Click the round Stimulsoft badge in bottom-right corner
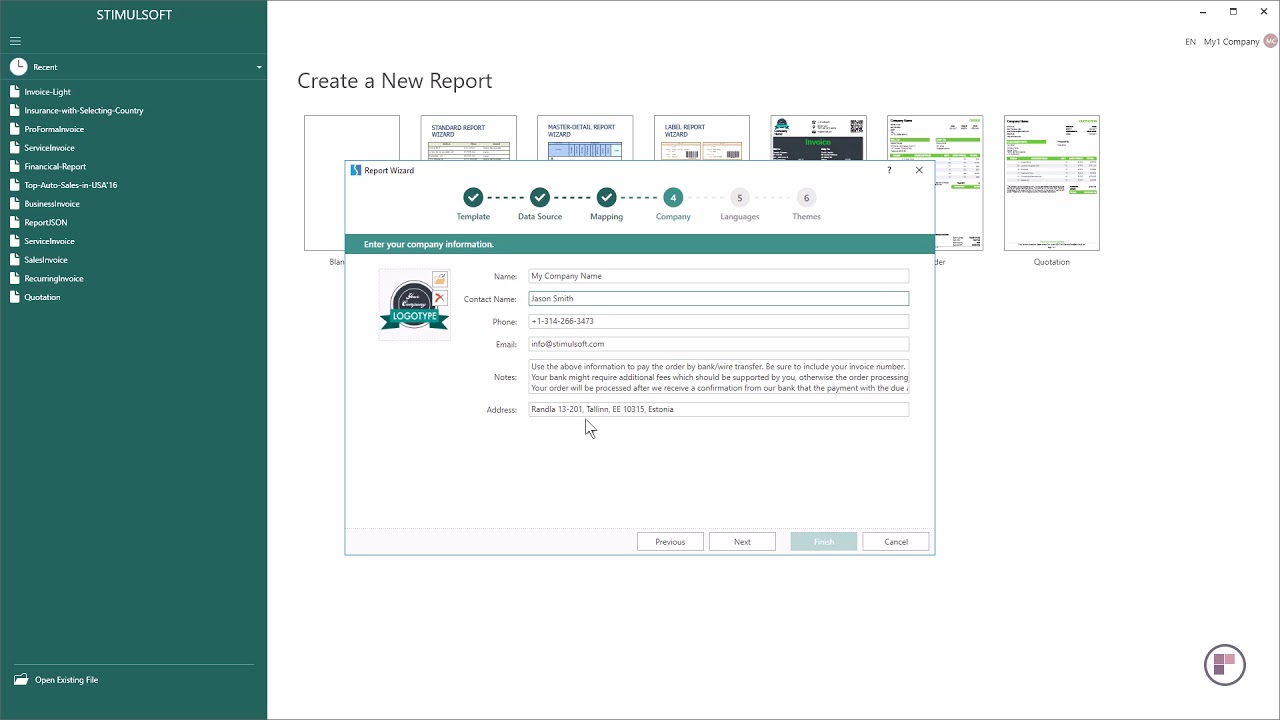This screenshot has height=720, width=1280. (x=1224, y=665)
